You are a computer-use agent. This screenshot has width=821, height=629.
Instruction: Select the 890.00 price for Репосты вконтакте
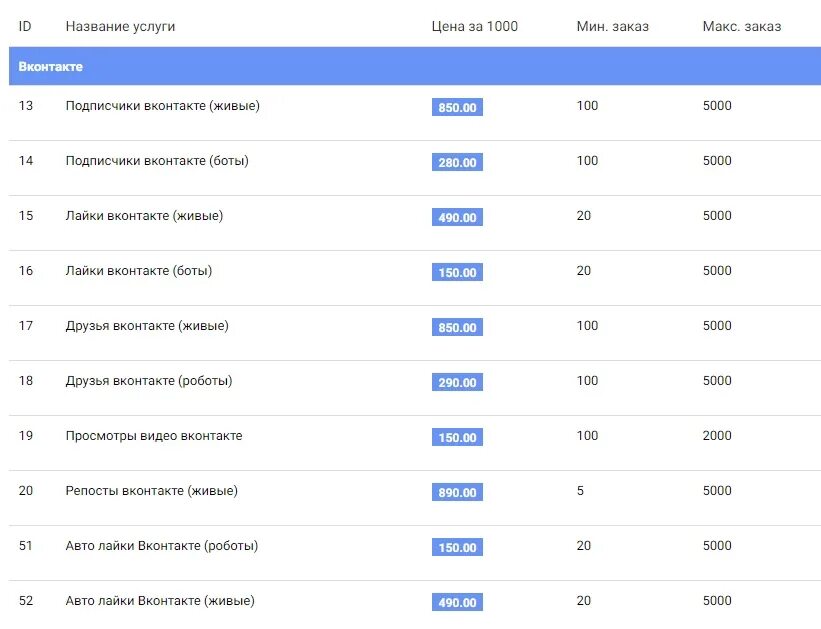457,492
